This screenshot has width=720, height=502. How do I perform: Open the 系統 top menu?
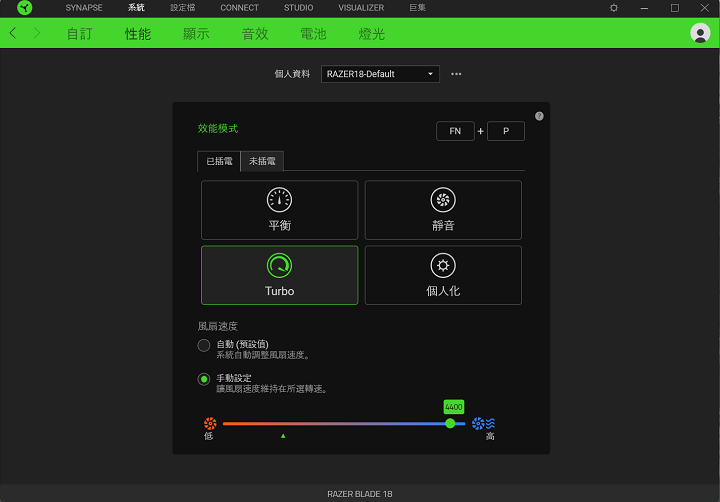click(136, 8)
